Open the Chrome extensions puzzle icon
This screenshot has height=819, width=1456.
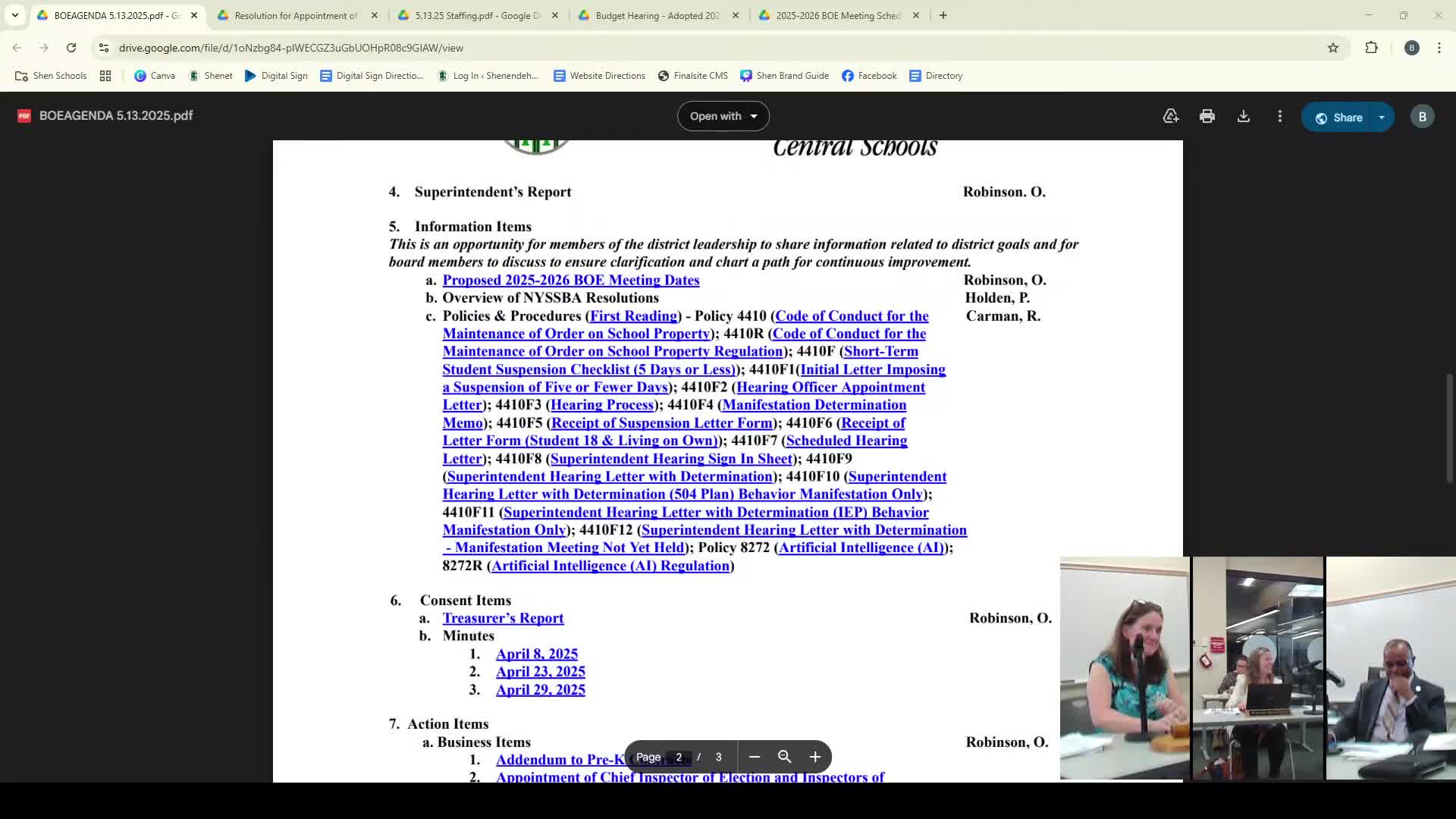click(x=1371, y=48)
